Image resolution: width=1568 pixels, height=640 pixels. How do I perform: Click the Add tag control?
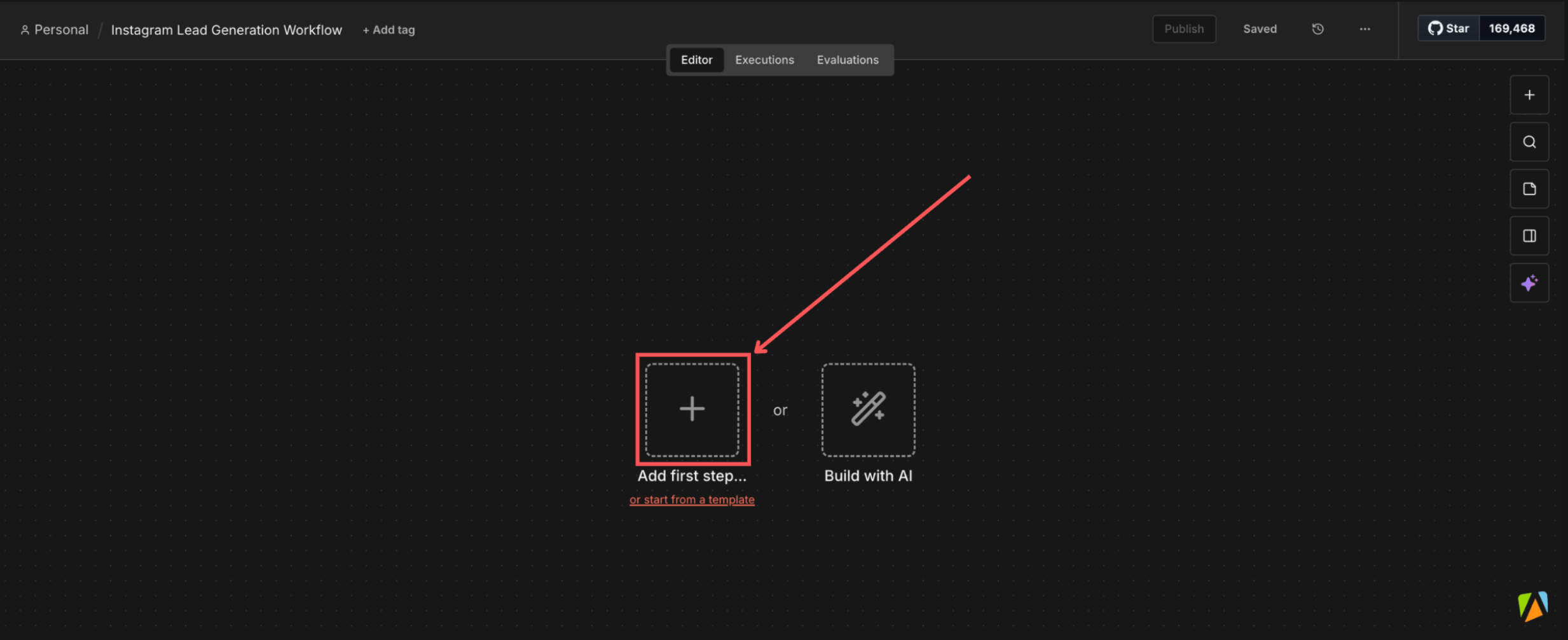pyautogui.click(x=388, y=29)
